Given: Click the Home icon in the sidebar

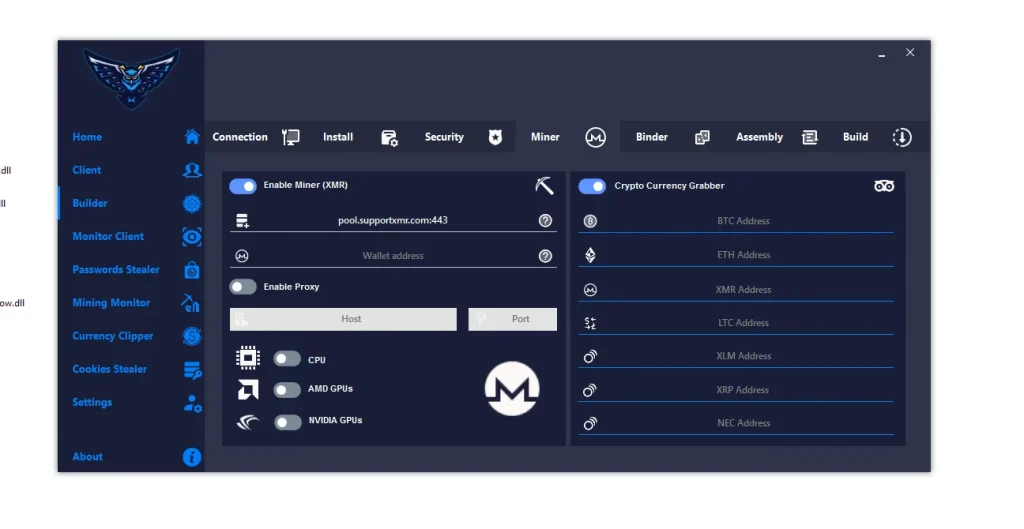Looking at the screenshot, I should [x=192, y=137].
